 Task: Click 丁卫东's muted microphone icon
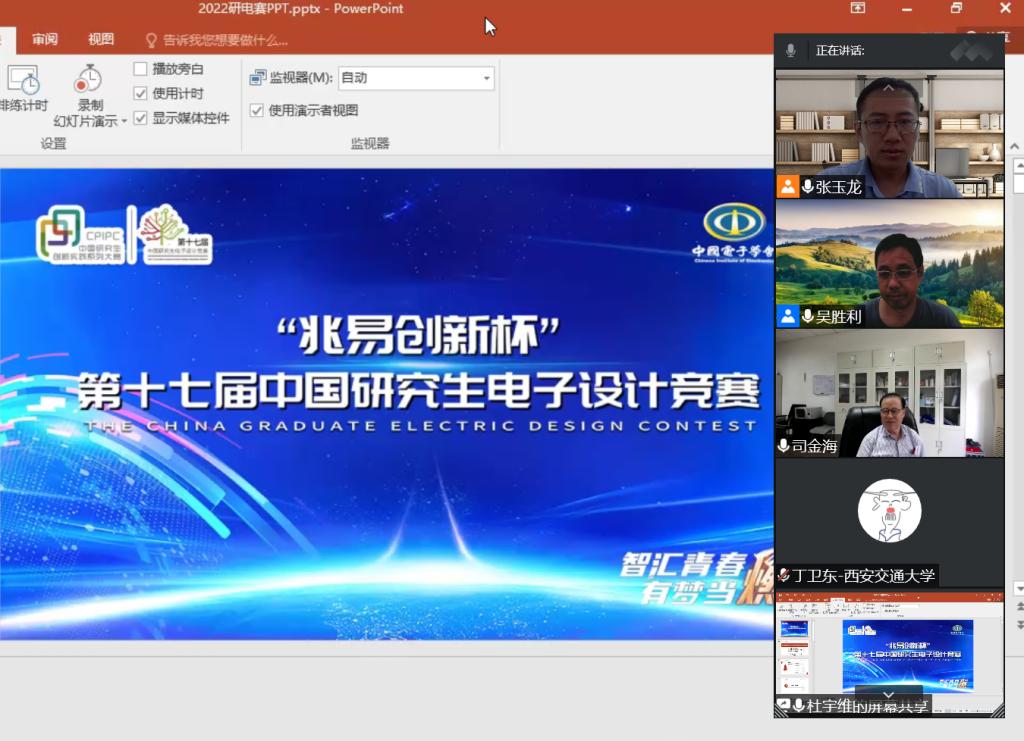point(784,575)
